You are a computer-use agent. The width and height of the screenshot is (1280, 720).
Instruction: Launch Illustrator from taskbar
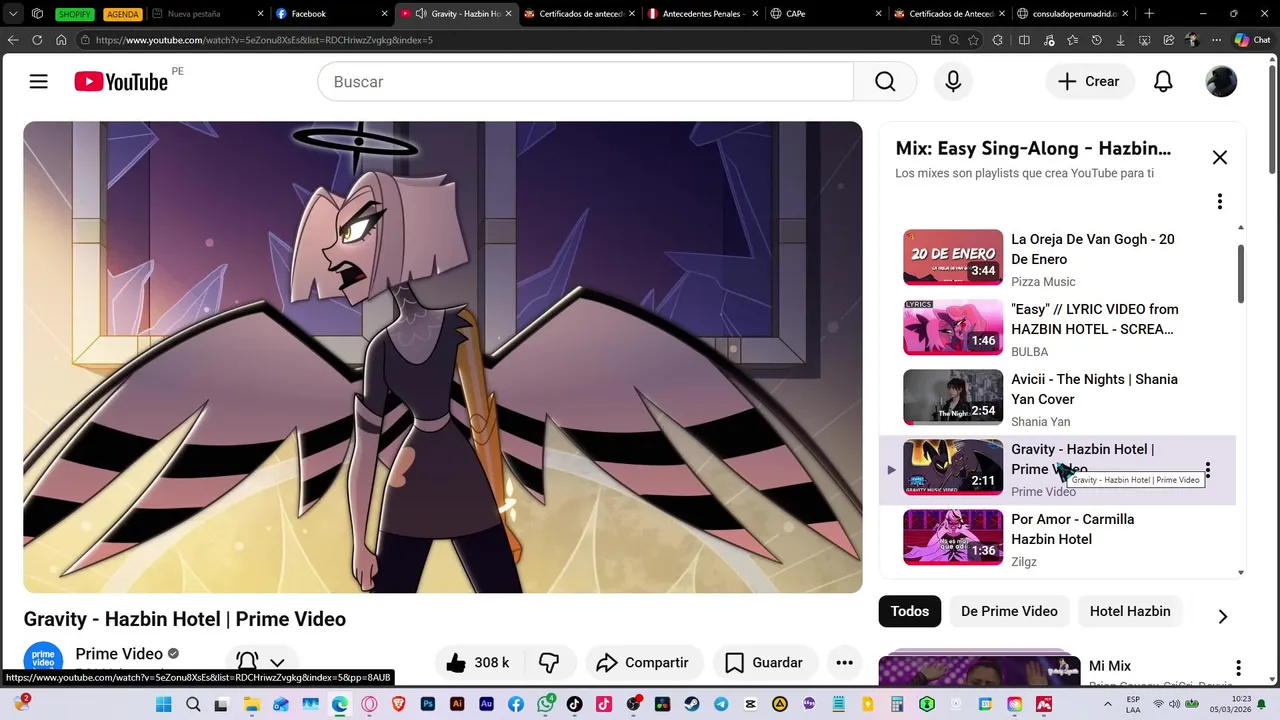(457, 704)
